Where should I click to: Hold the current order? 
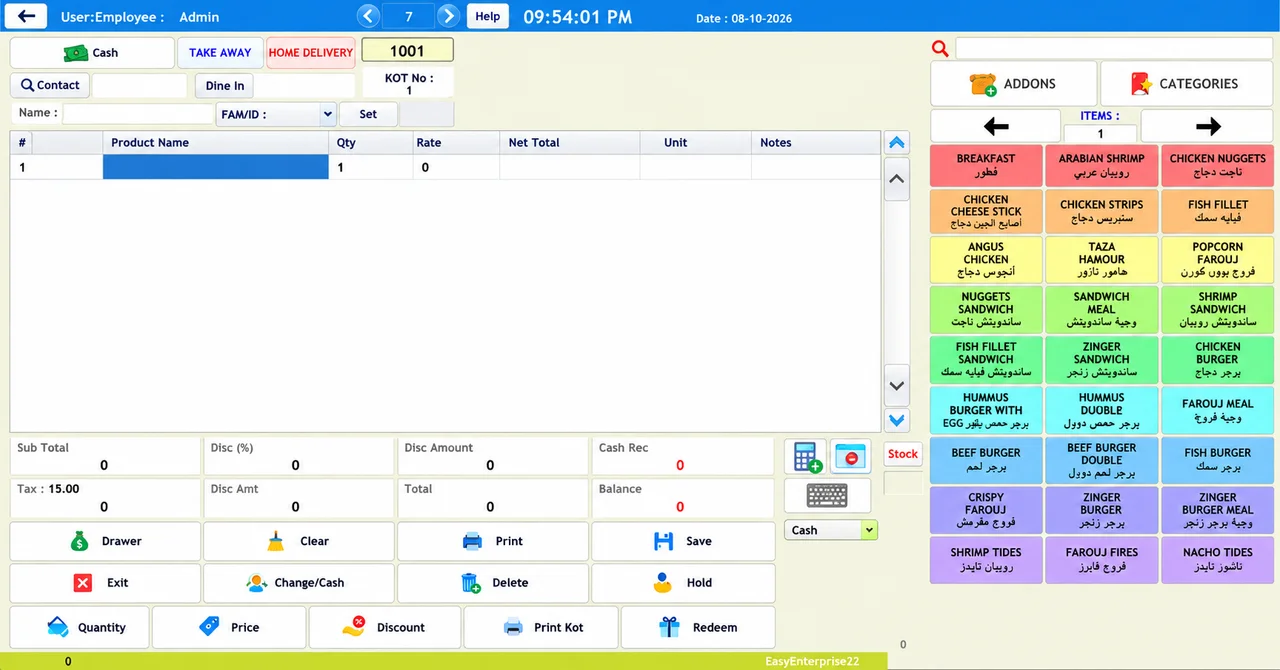683,583
